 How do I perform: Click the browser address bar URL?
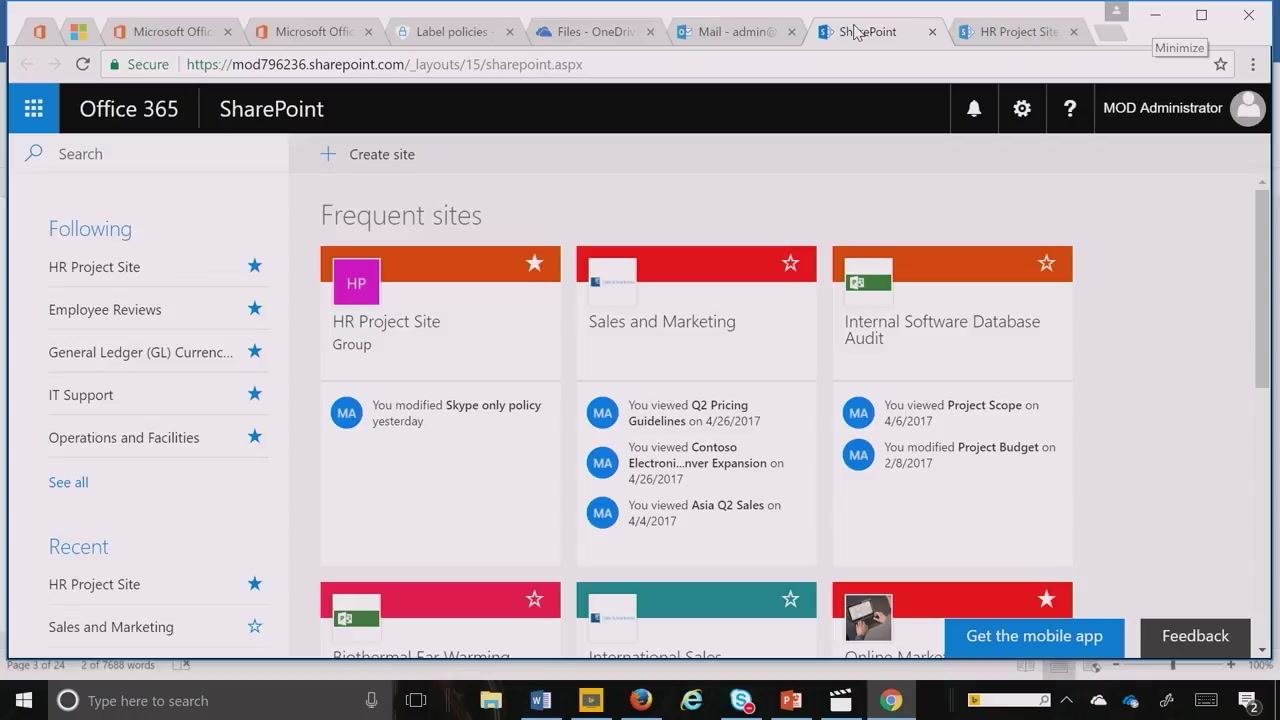tap(384, 64)
